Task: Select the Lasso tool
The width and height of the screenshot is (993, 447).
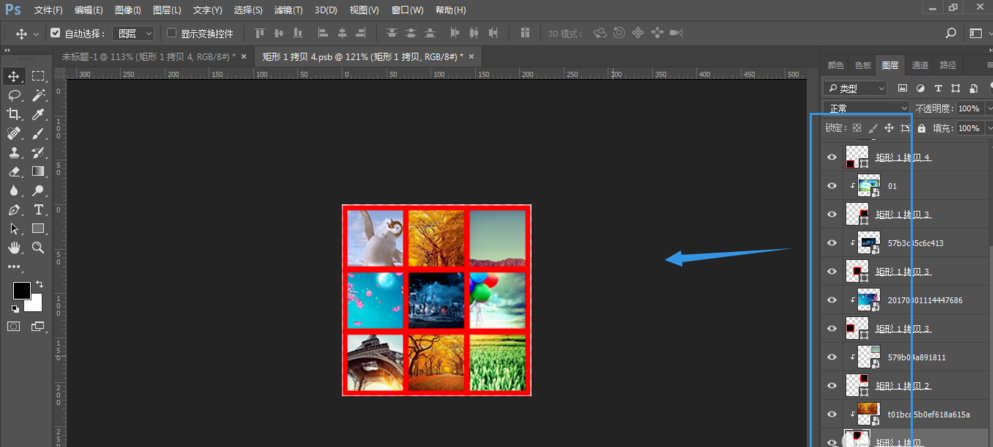Action: tap(14, 96)
